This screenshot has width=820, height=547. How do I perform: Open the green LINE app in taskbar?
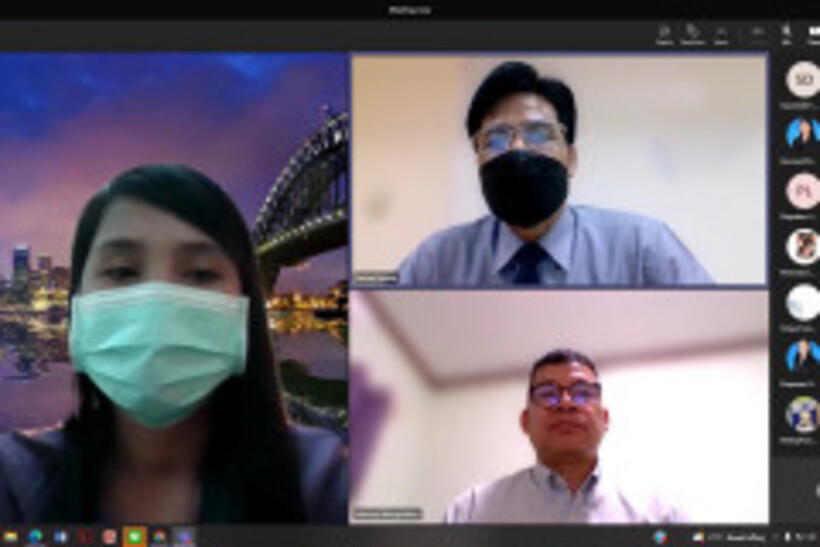pyautogui.click(x=135, y=537)
